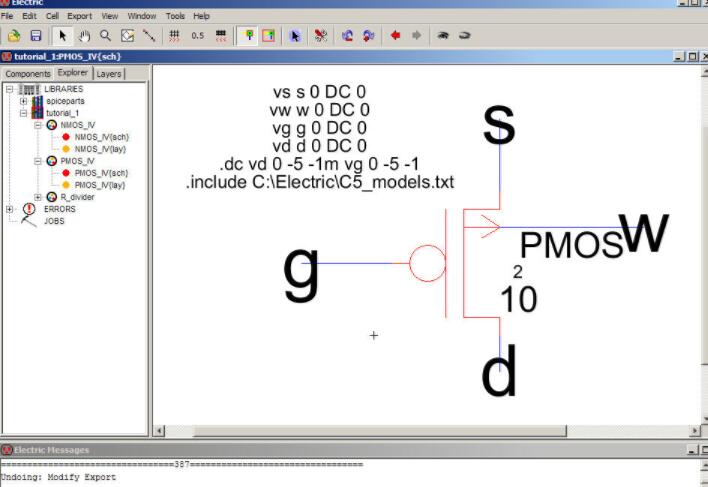Select the Zoom magnifier tool

coord(106,35)
